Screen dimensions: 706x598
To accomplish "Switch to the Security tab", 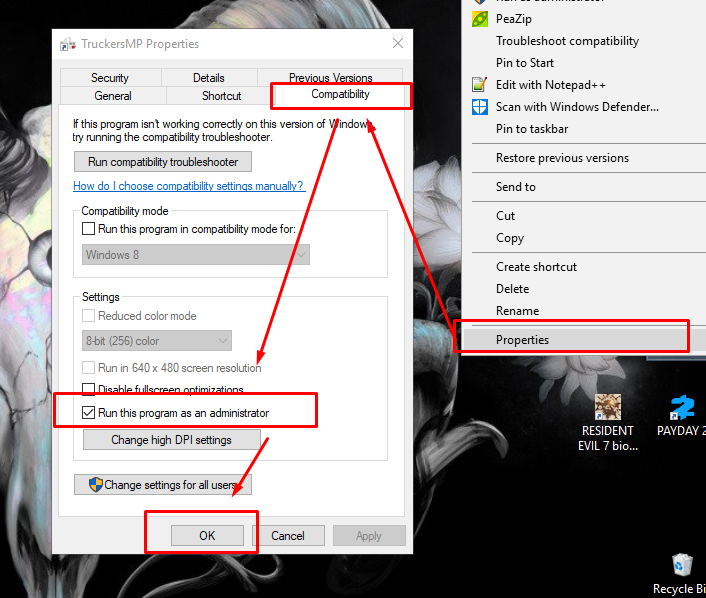I will 110,78.
